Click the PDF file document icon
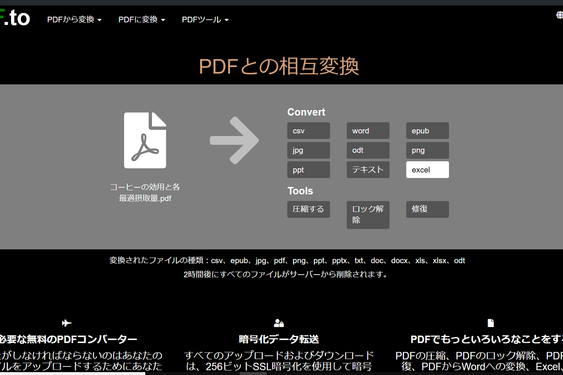This screenshot has height=375, width=563. coord(145,140)
